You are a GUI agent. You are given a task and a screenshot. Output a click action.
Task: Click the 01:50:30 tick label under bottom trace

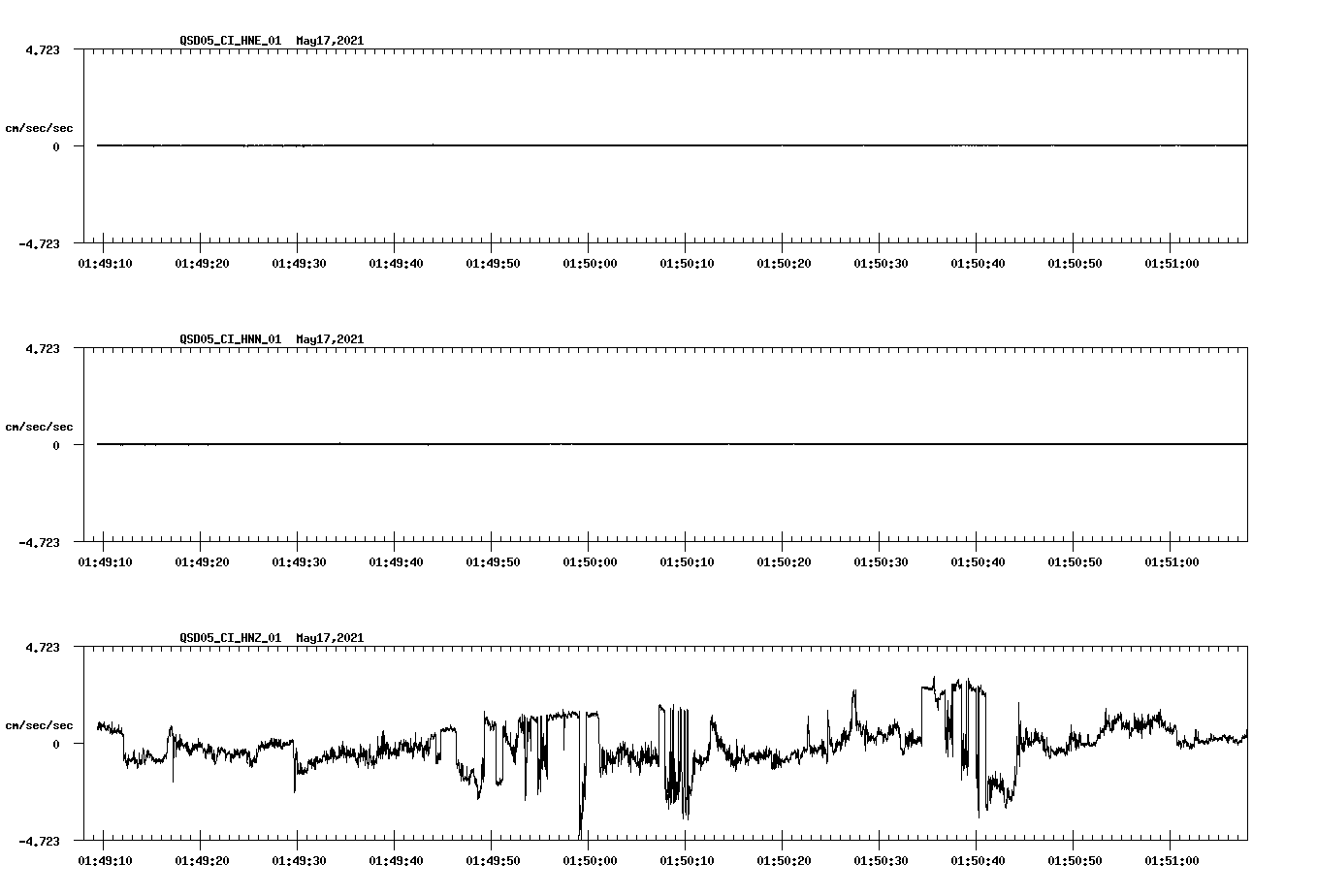point(881,858)
